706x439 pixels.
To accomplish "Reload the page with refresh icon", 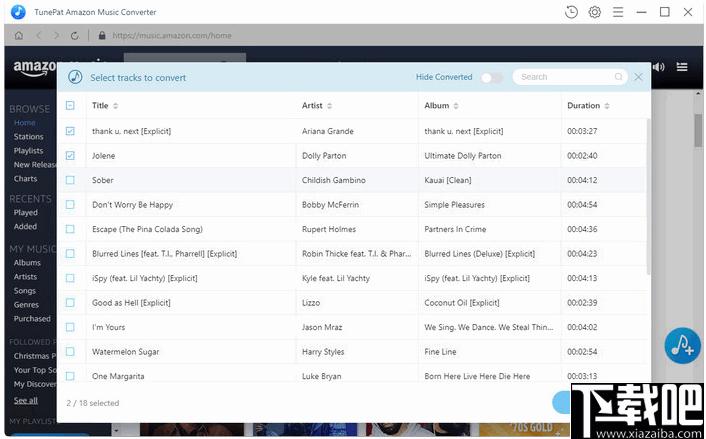I will pos(75,36).
